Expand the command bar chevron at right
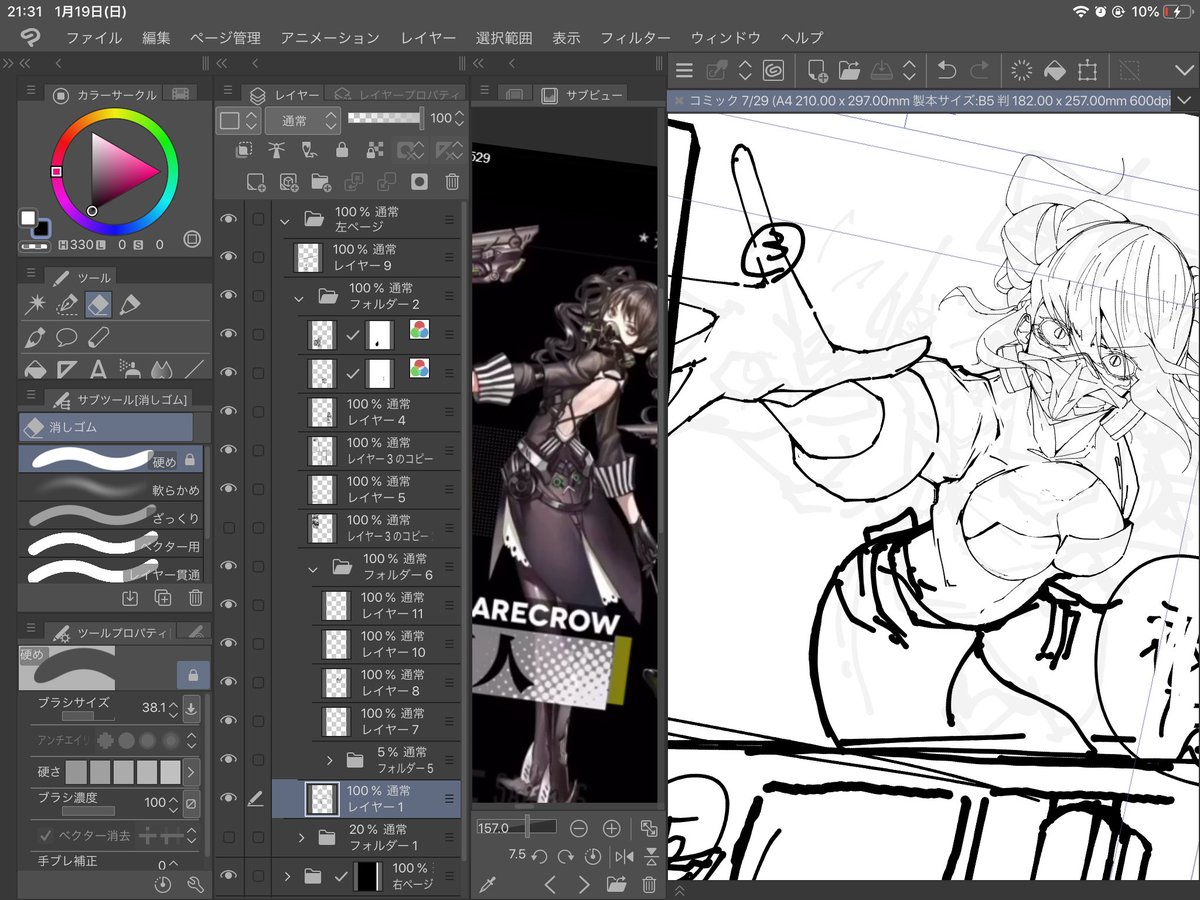The height and width of the screenshot is (900, 1200). [1184, 70]
